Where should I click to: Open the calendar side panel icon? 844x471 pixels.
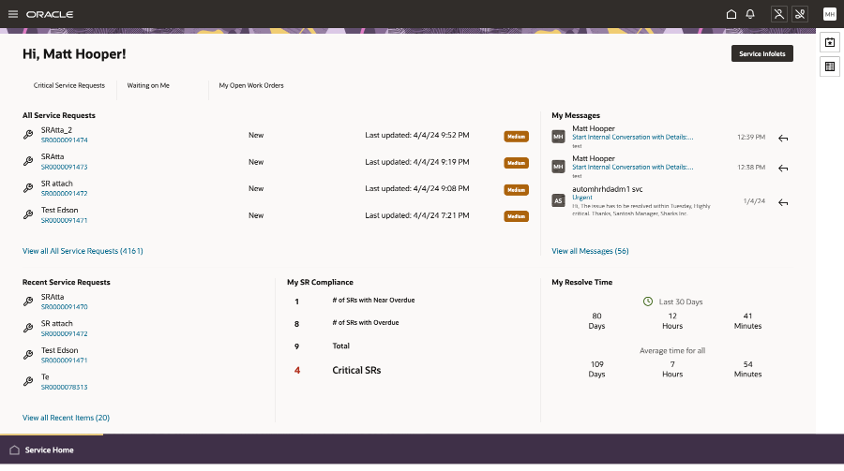pyautogui.click(x=829, y=43)
